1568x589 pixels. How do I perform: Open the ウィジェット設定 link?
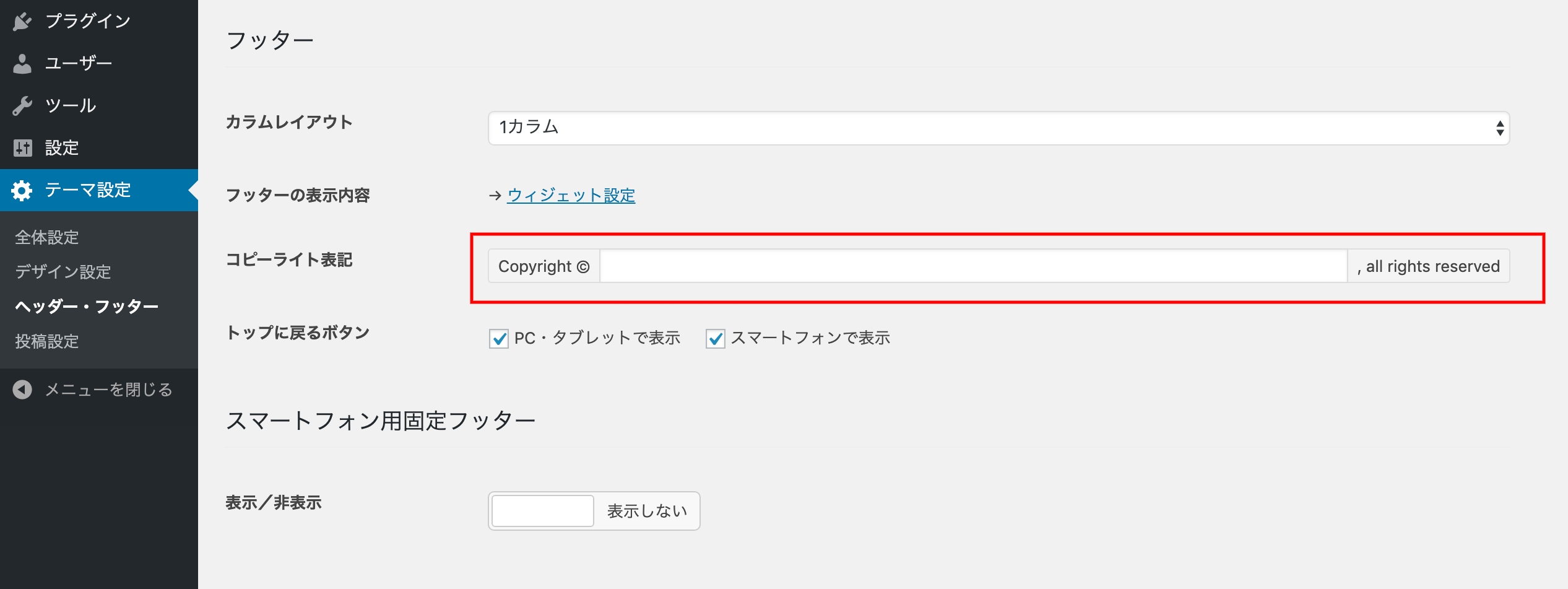point(571,196)
